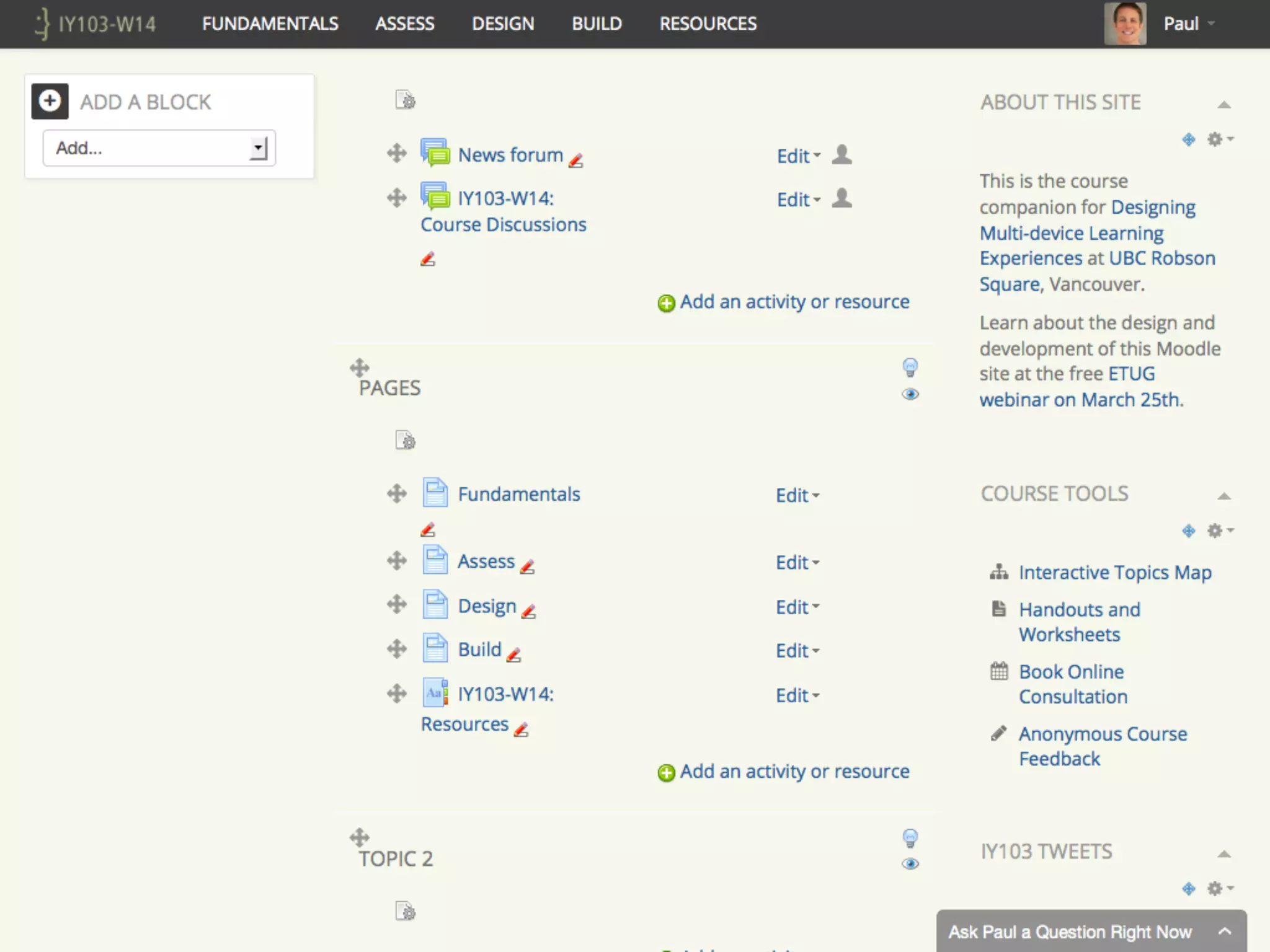The image size is (1270, 952).
Task: Collapse the Course Tools block
Action: 1223,496
